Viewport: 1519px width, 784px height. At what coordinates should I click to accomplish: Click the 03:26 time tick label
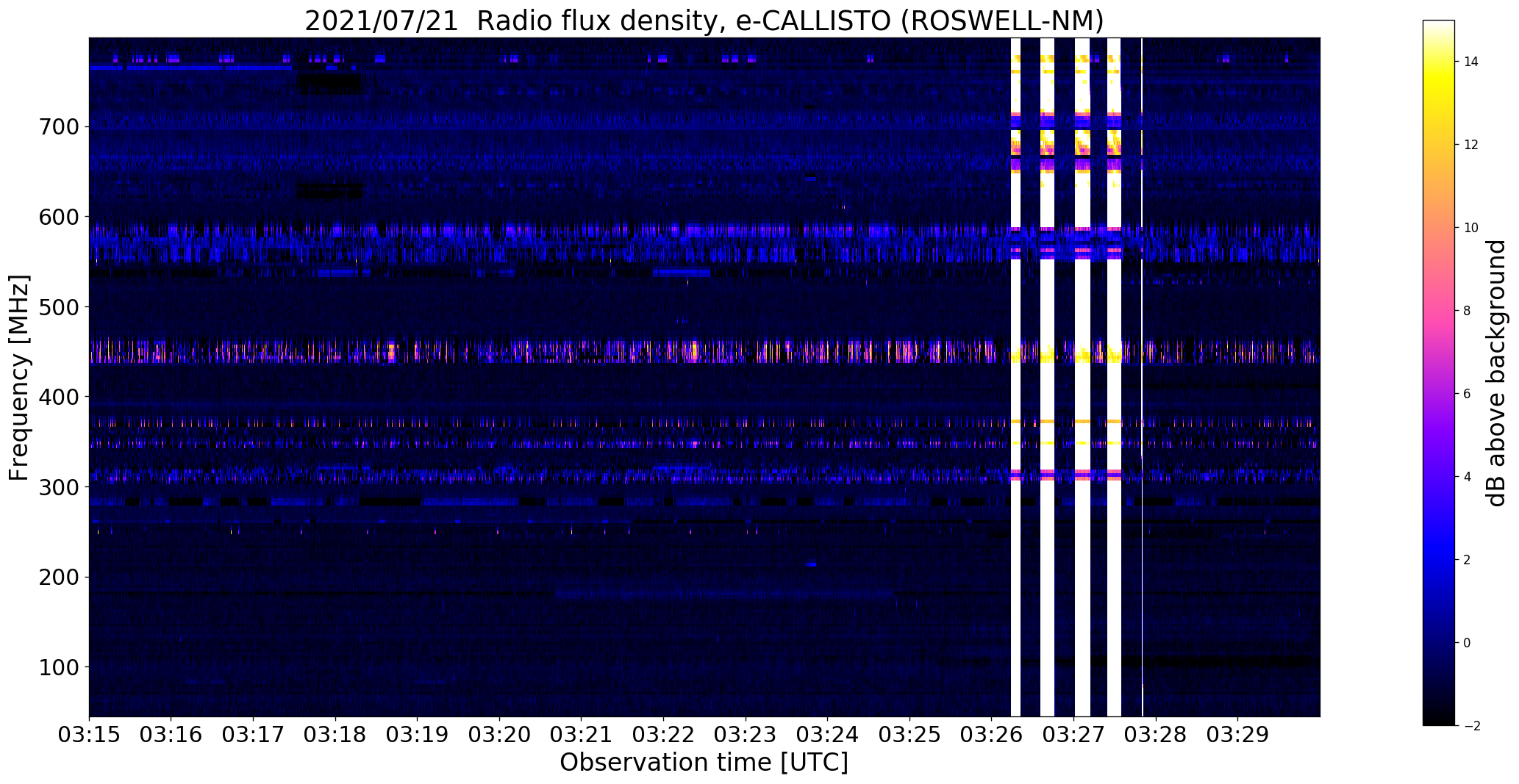tap(992, 735)
